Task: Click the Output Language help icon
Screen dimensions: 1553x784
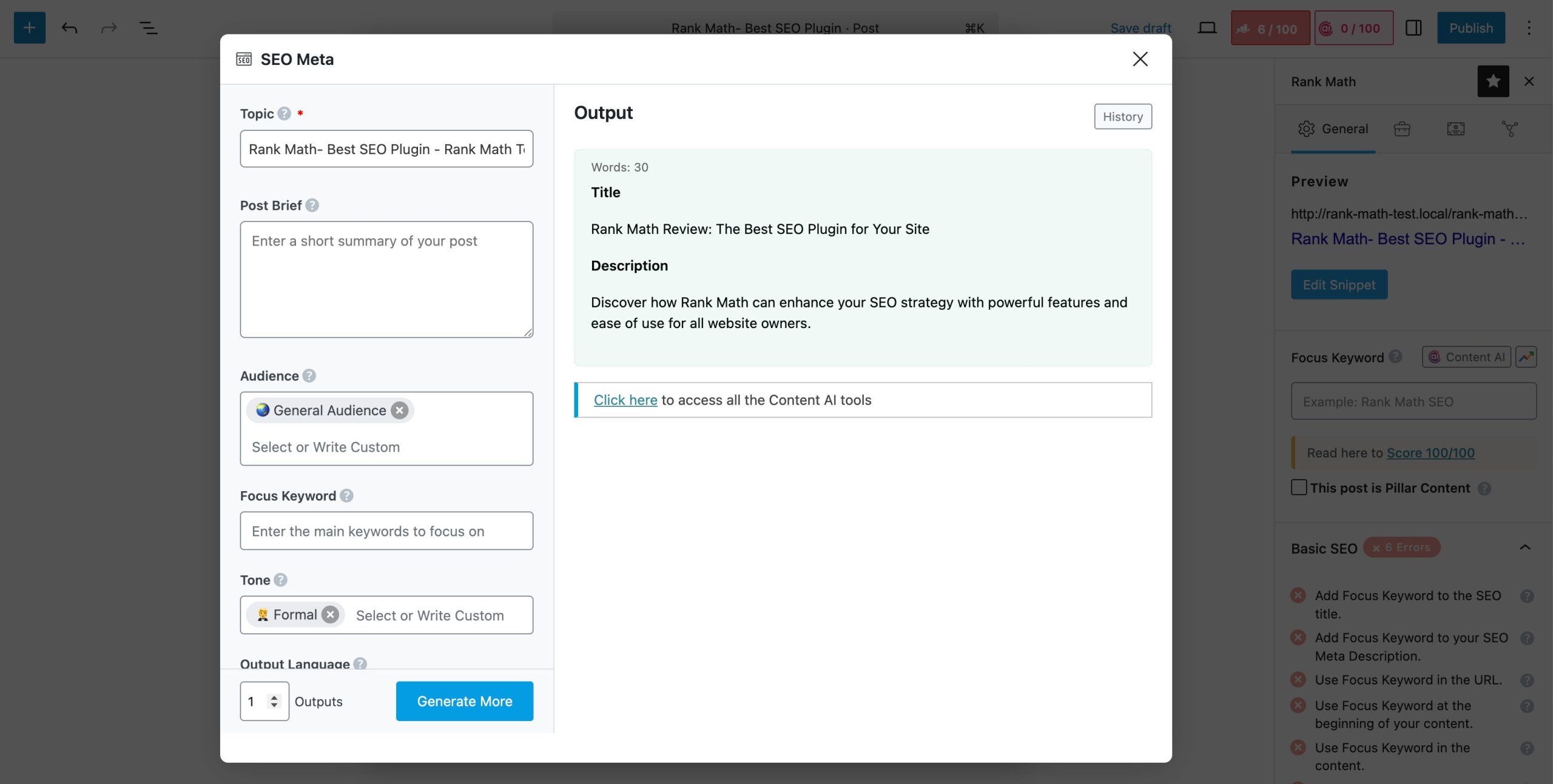Action: pos(360,663)
